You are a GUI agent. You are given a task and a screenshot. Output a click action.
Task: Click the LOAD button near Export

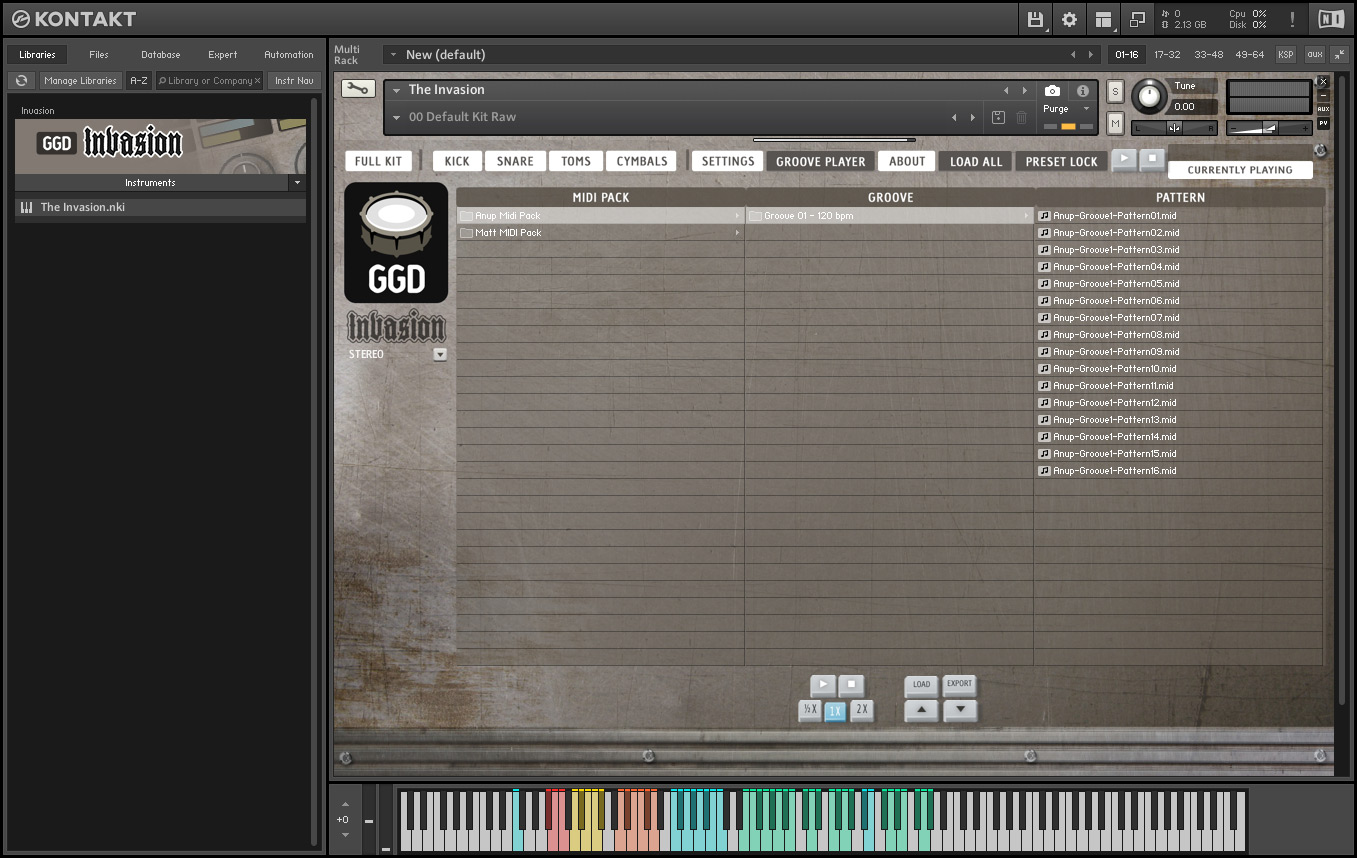[x=921, y=685]
